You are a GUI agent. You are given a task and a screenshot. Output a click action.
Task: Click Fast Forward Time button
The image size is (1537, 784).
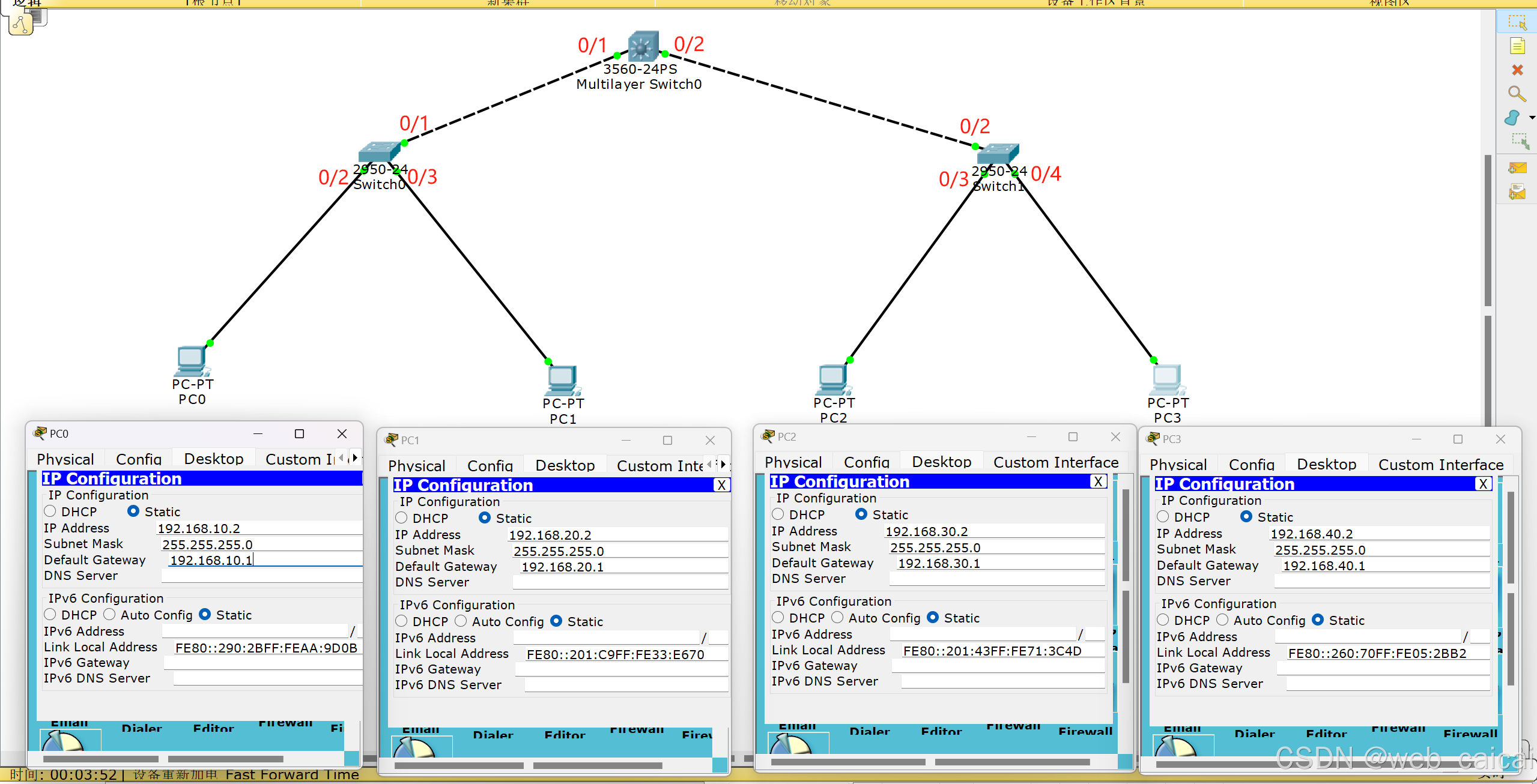[x=292, y=775]
